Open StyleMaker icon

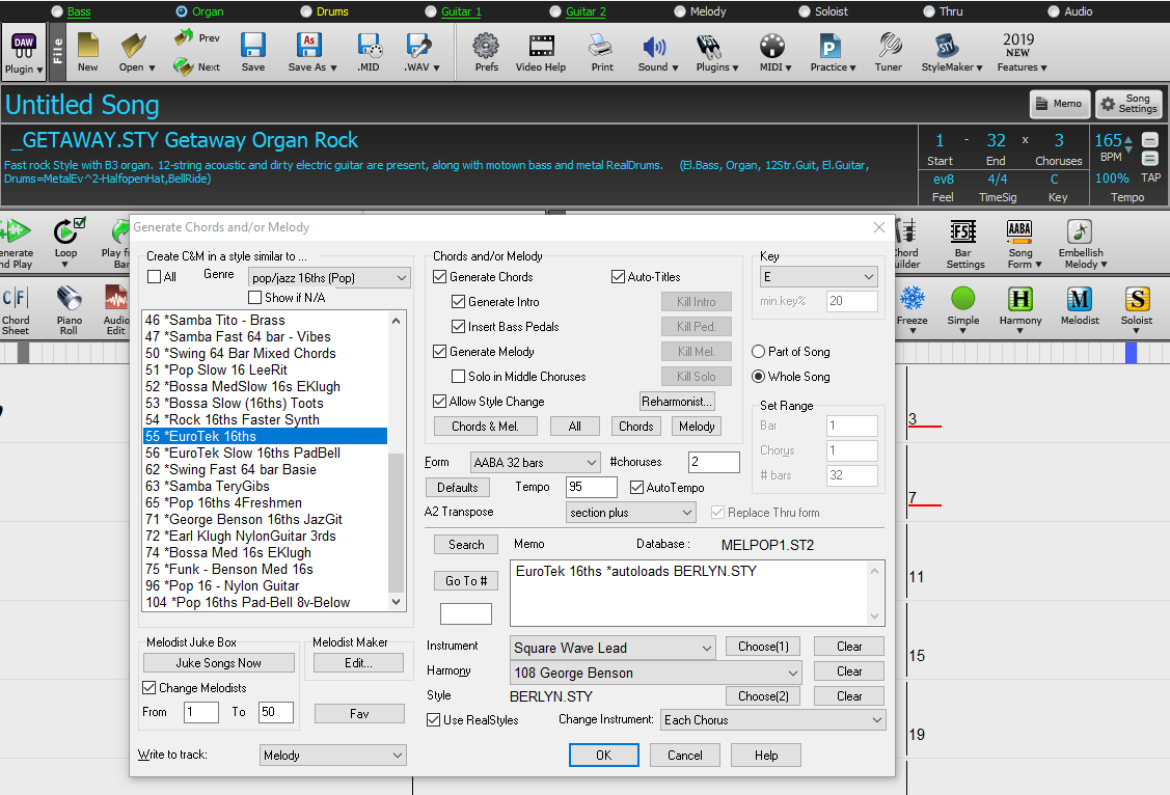coord(951,52)
